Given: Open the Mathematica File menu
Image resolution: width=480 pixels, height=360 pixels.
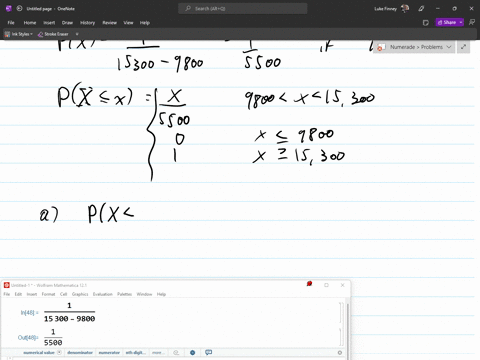Looking at the screenshot, I should click(x=7, y=294).
